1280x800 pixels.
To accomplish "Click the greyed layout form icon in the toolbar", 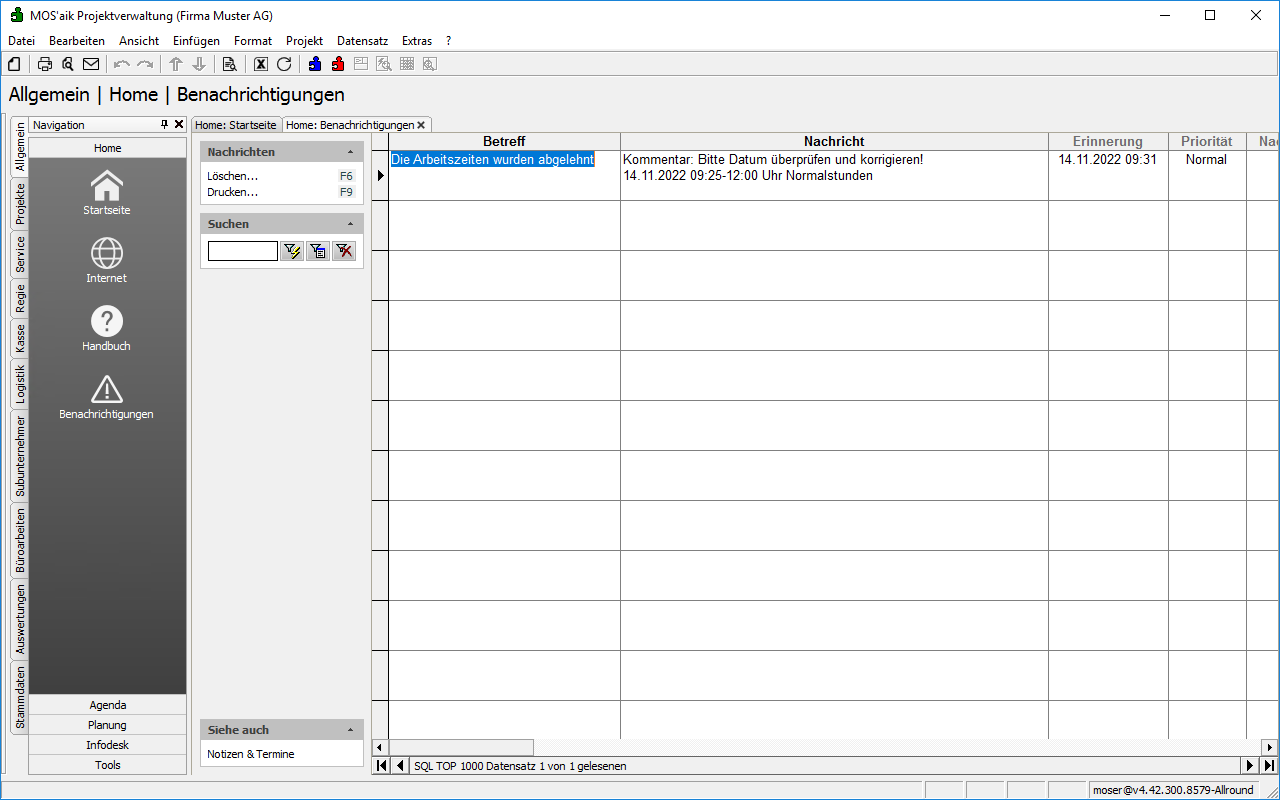I will coord(361,64).
